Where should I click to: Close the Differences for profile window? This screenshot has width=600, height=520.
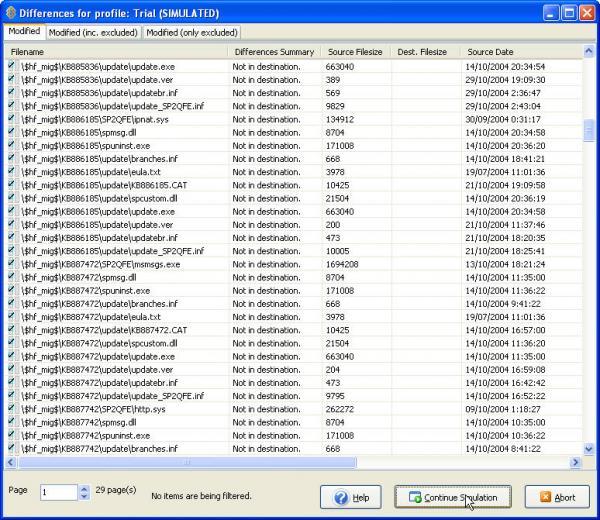point(587,13)
